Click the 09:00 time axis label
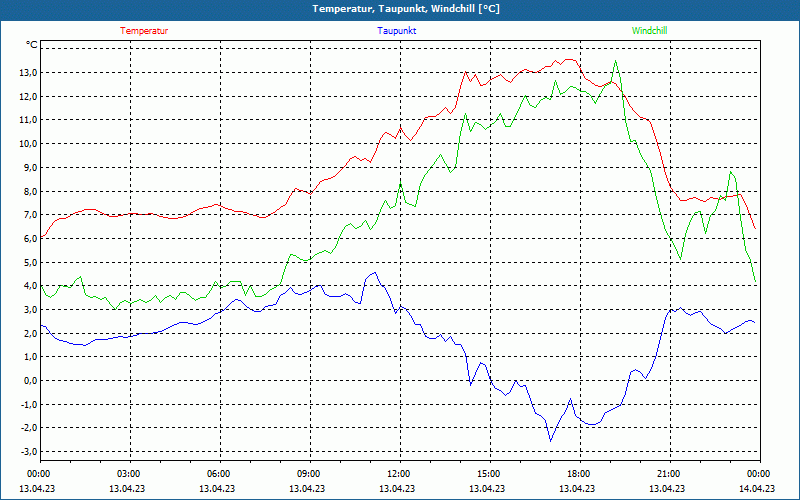Screen dimensions: 800x500 (x=310, y=474)
